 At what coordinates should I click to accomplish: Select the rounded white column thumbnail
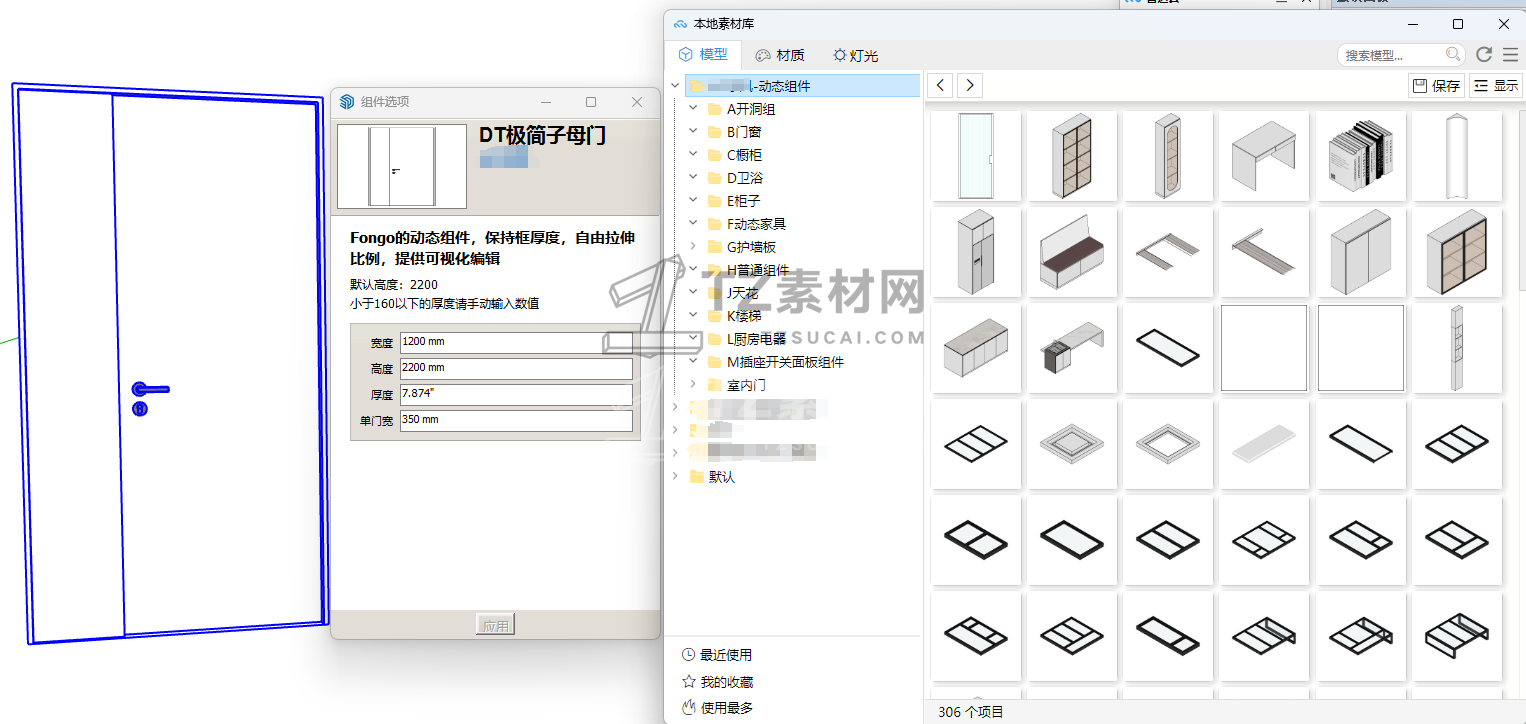1457,156
